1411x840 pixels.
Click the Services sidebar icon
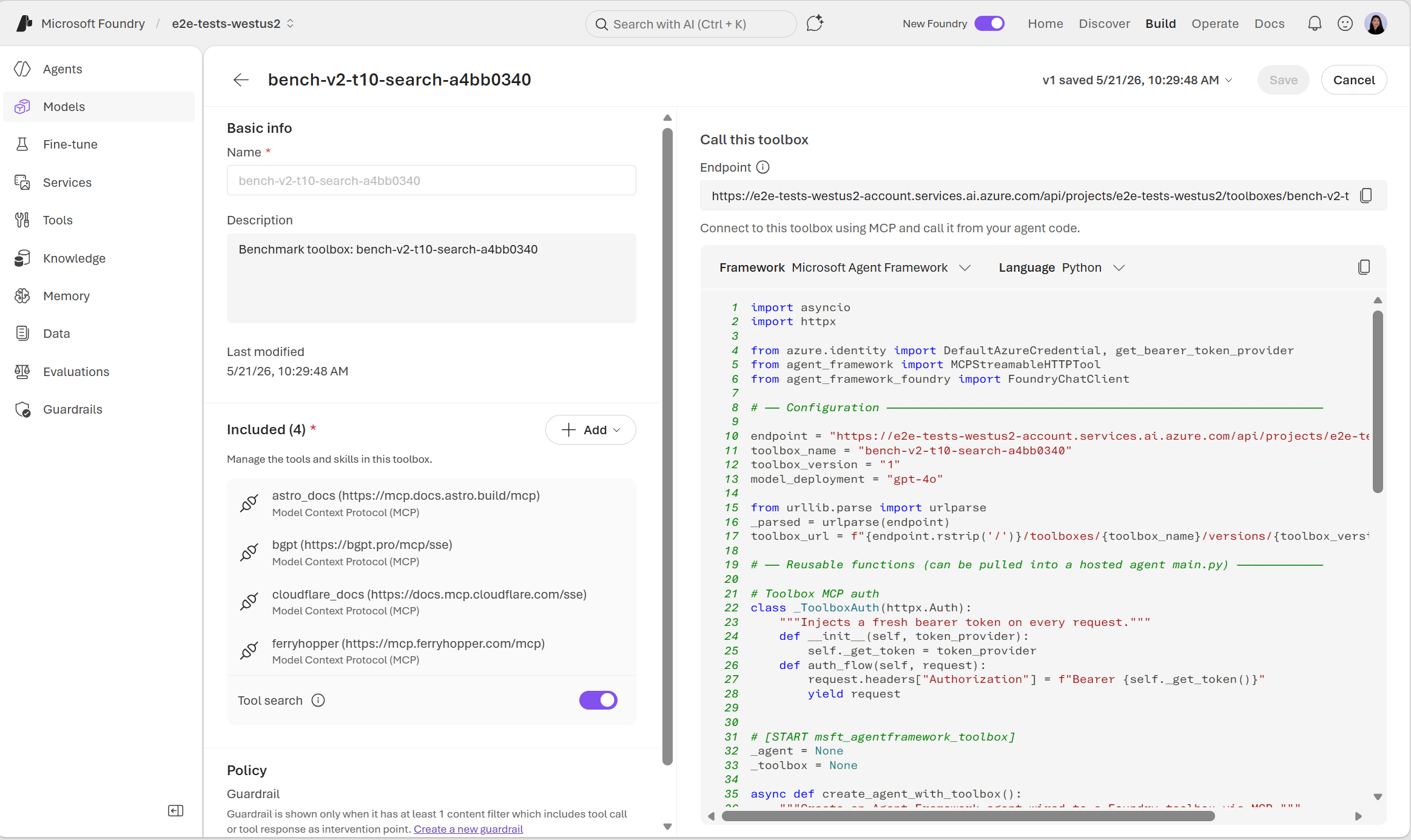22,183
